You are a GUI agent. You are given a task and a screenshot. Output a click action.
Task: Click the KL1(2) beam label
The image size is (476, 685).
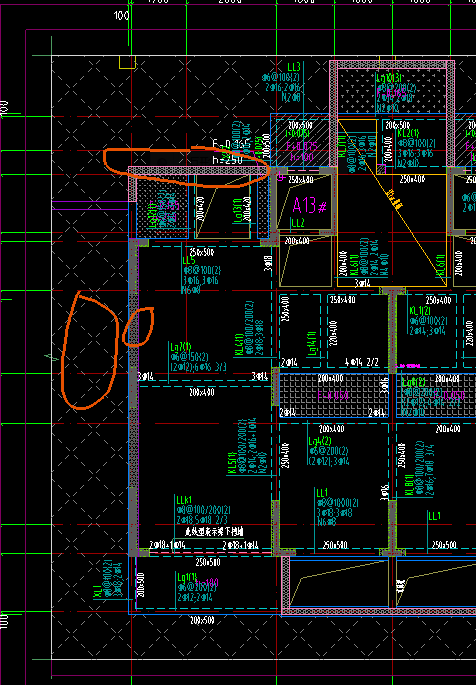(420, 311)
